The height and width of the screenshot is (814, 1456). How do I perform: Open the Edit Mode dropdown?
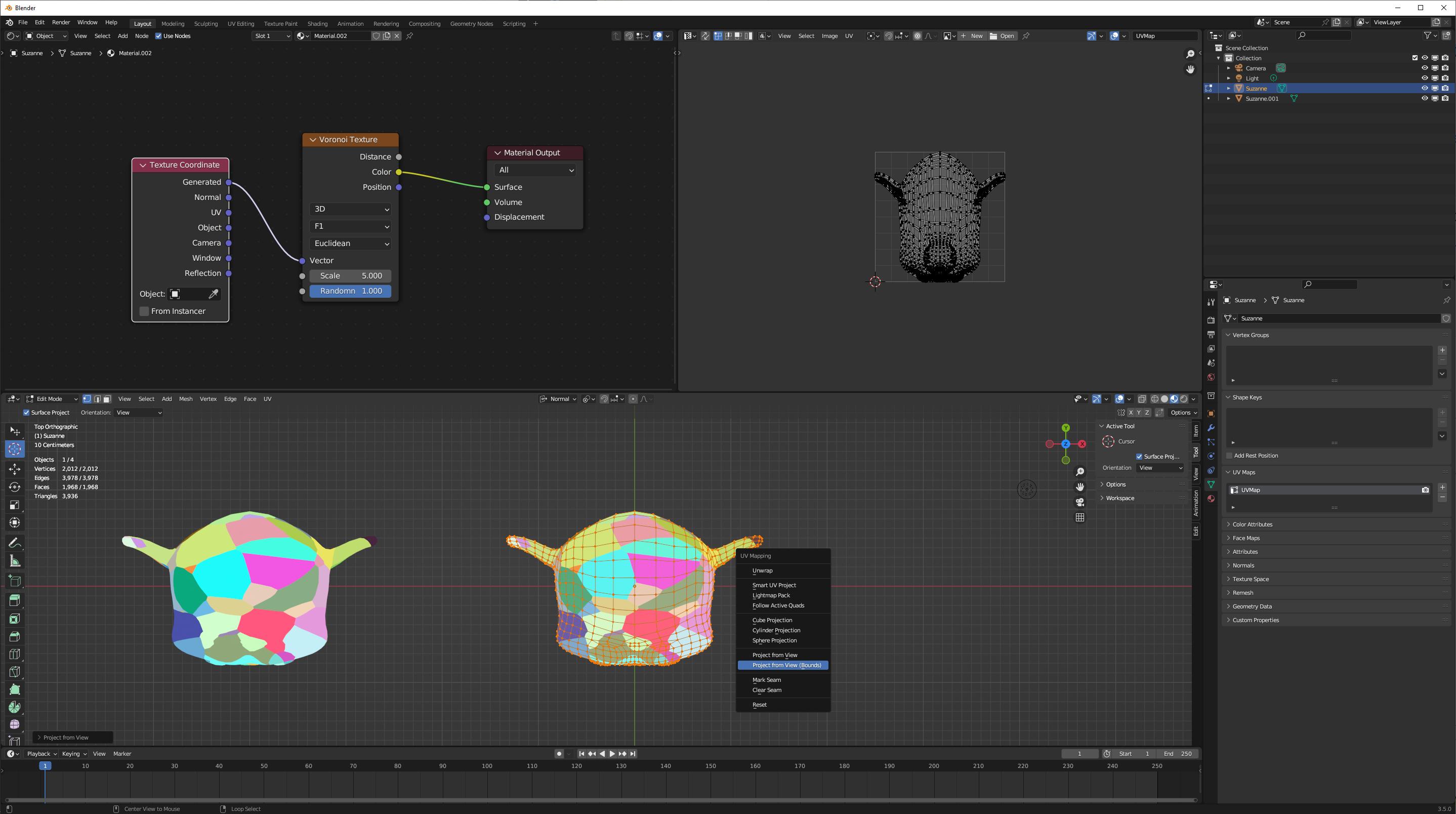(52, 399)
